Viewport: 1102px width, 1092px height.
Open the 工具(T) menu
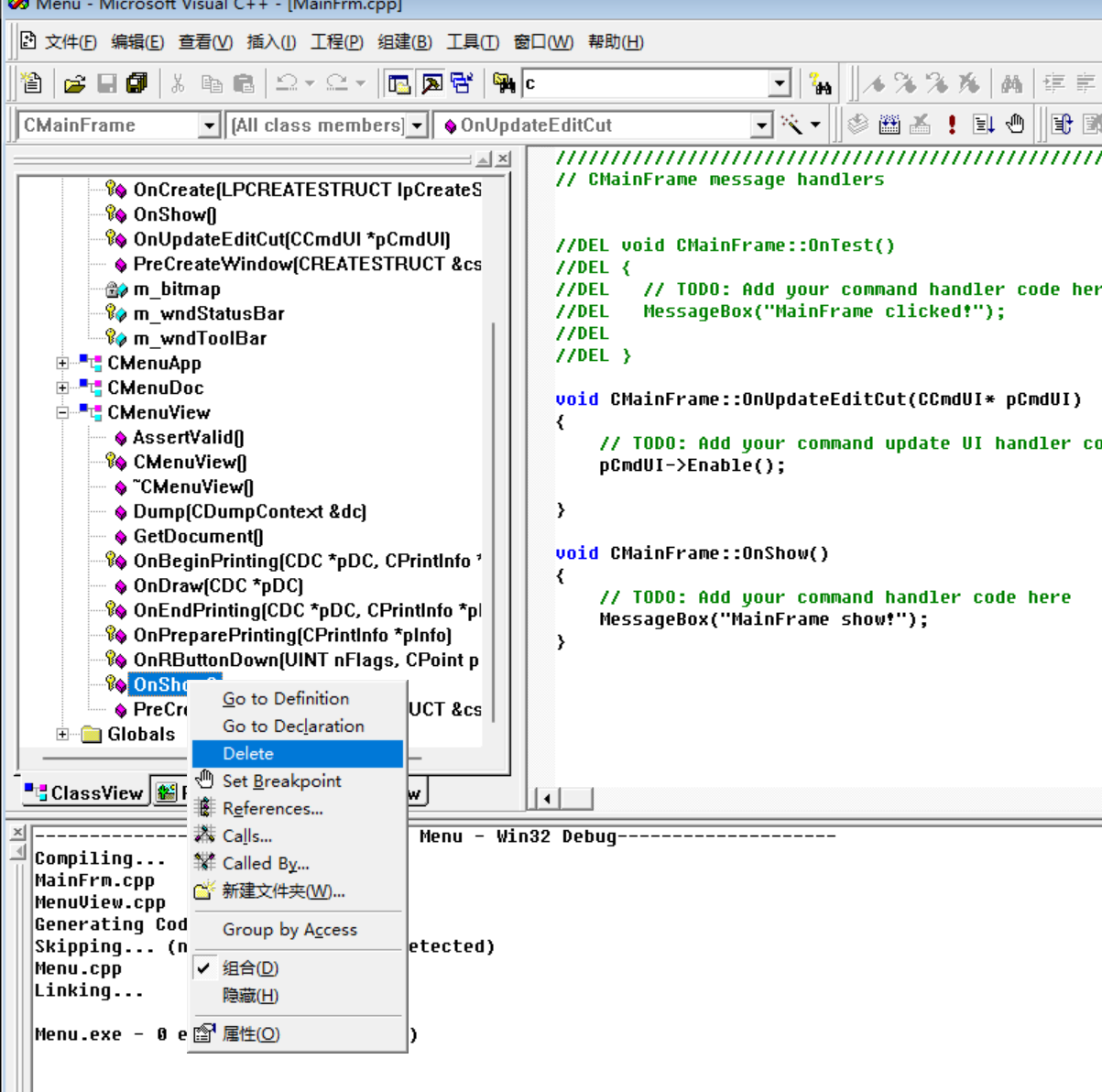473,42
